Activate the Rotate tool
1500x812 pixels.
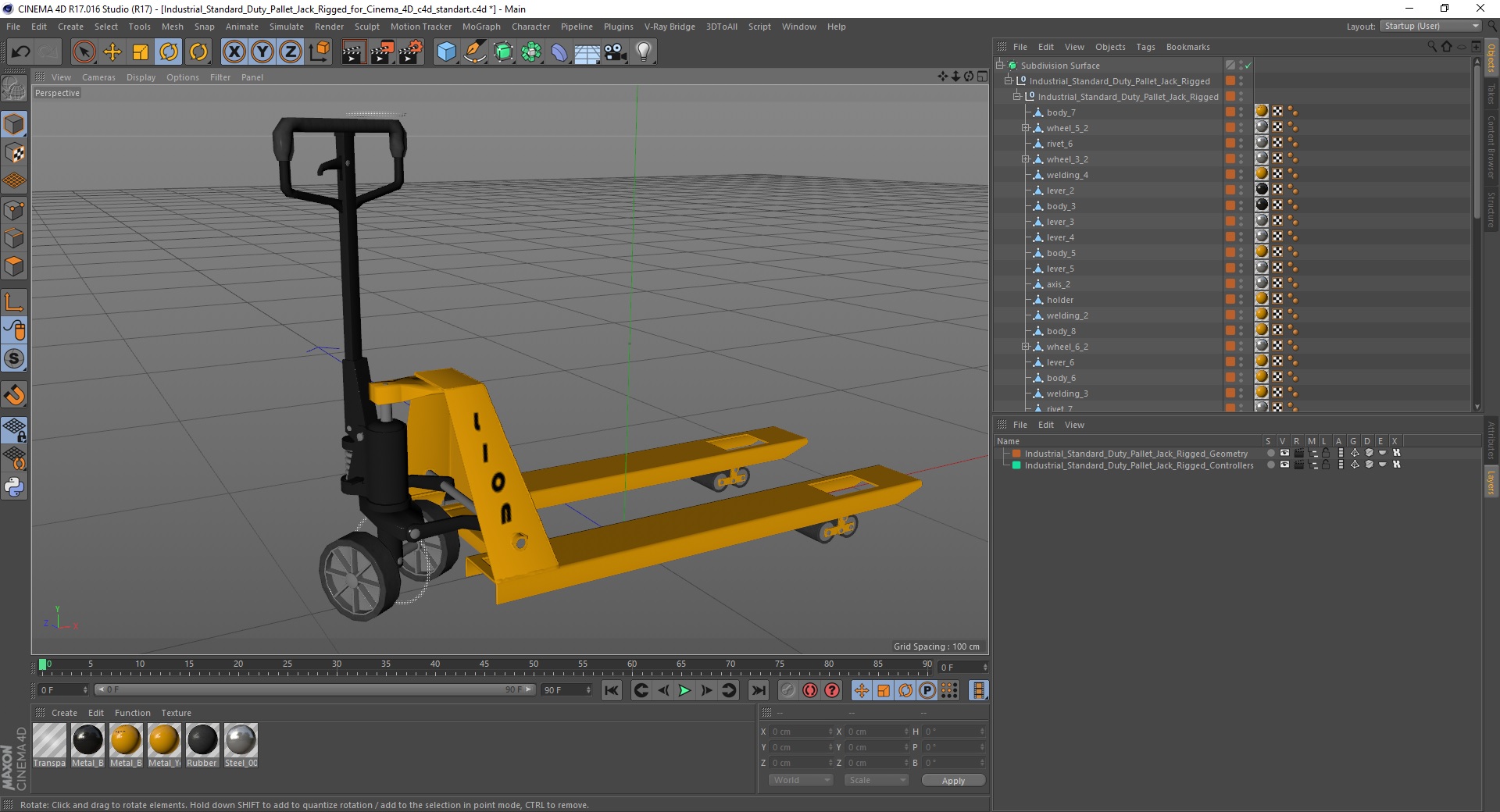tap(169, 52)
